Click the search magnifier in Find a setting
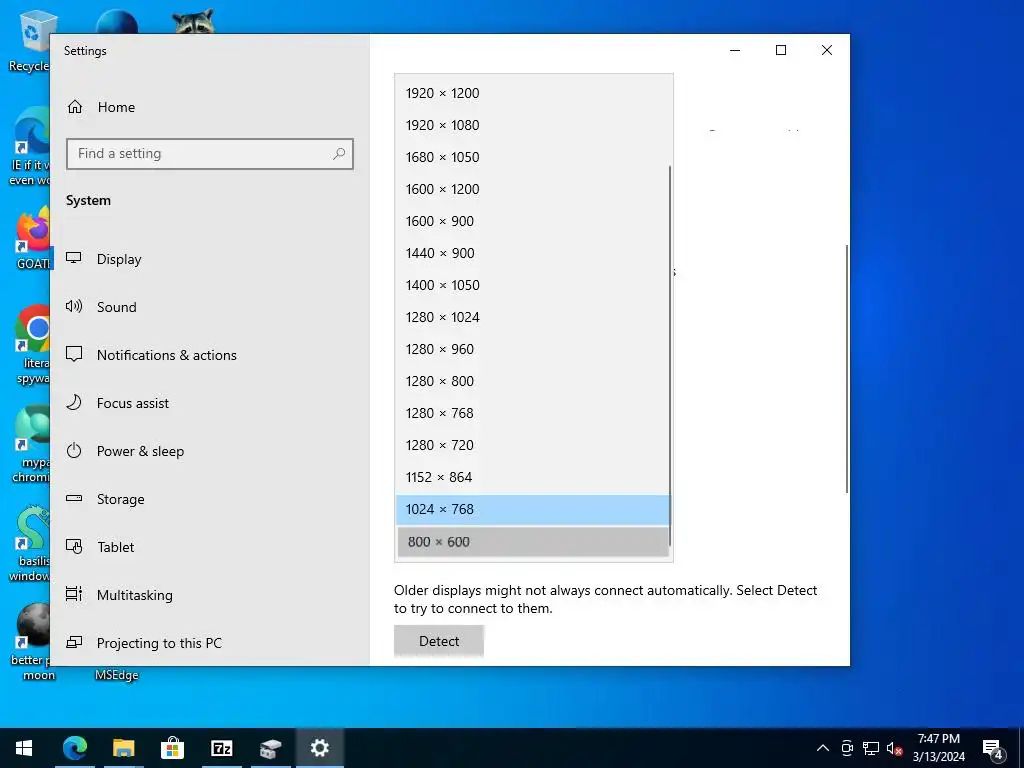 coord(339,153)
